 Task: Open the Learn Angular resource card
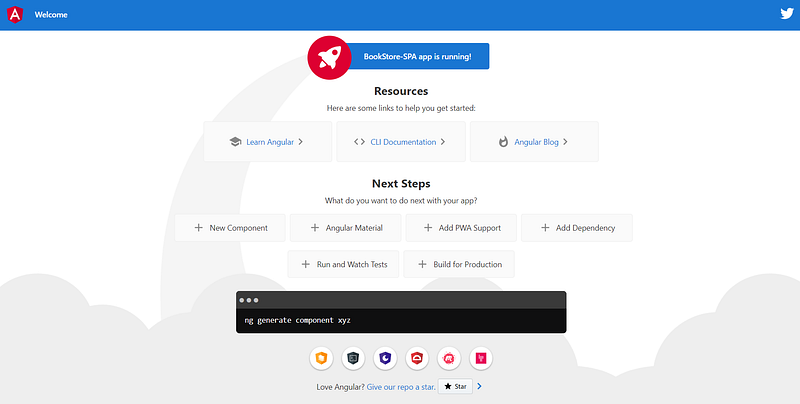[x=268, y=142]
